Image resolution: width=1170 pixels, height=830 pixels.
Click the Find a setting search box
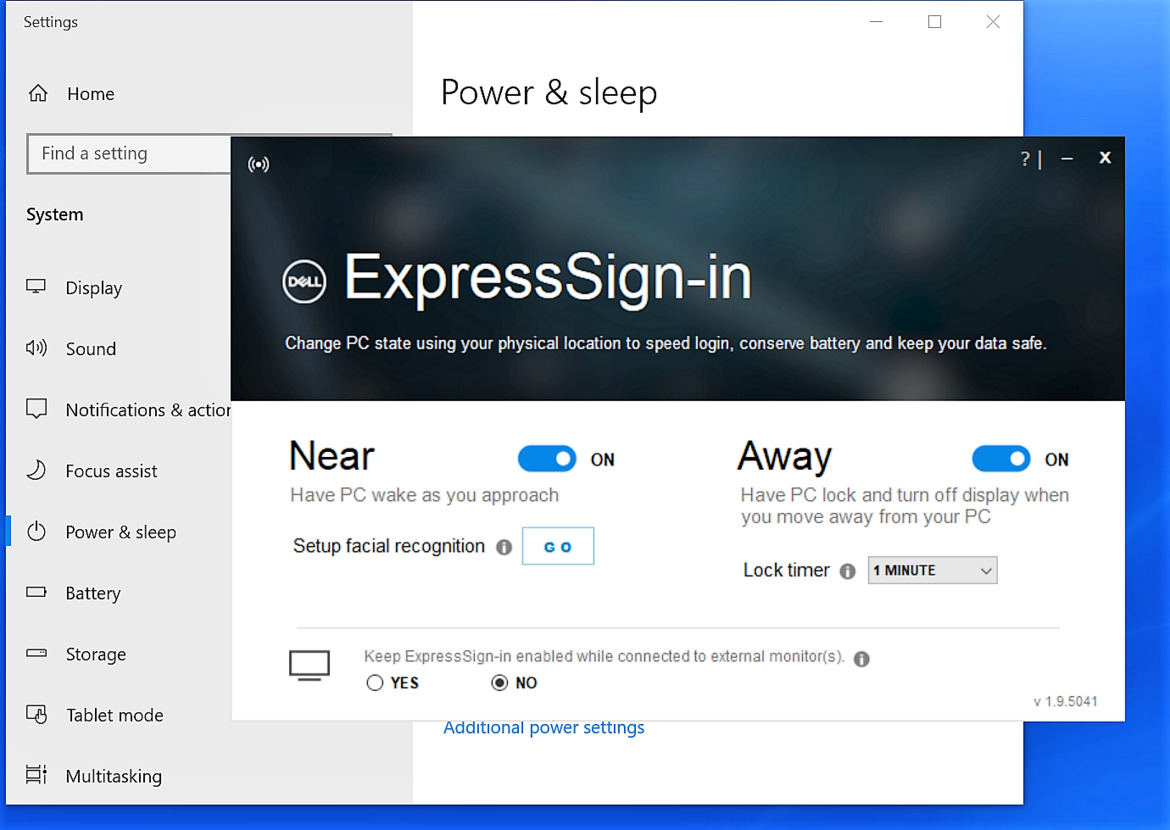[x=128, y=154]
